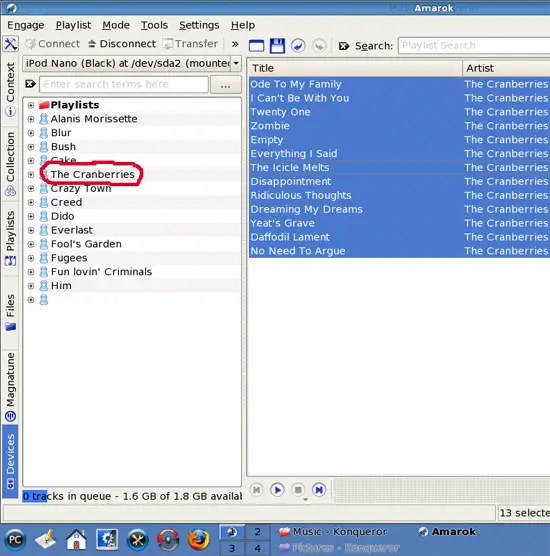Select Everlast artist in tree
This screenshot has width=550, height=556.
[x=72, y=230]
